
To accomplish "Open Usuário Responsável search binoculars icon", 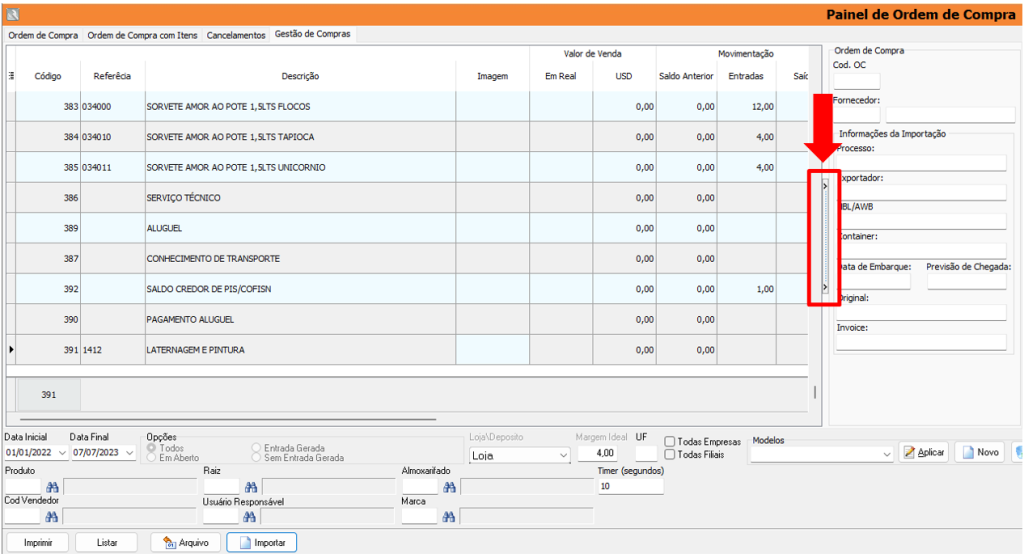I will (249, 517).
